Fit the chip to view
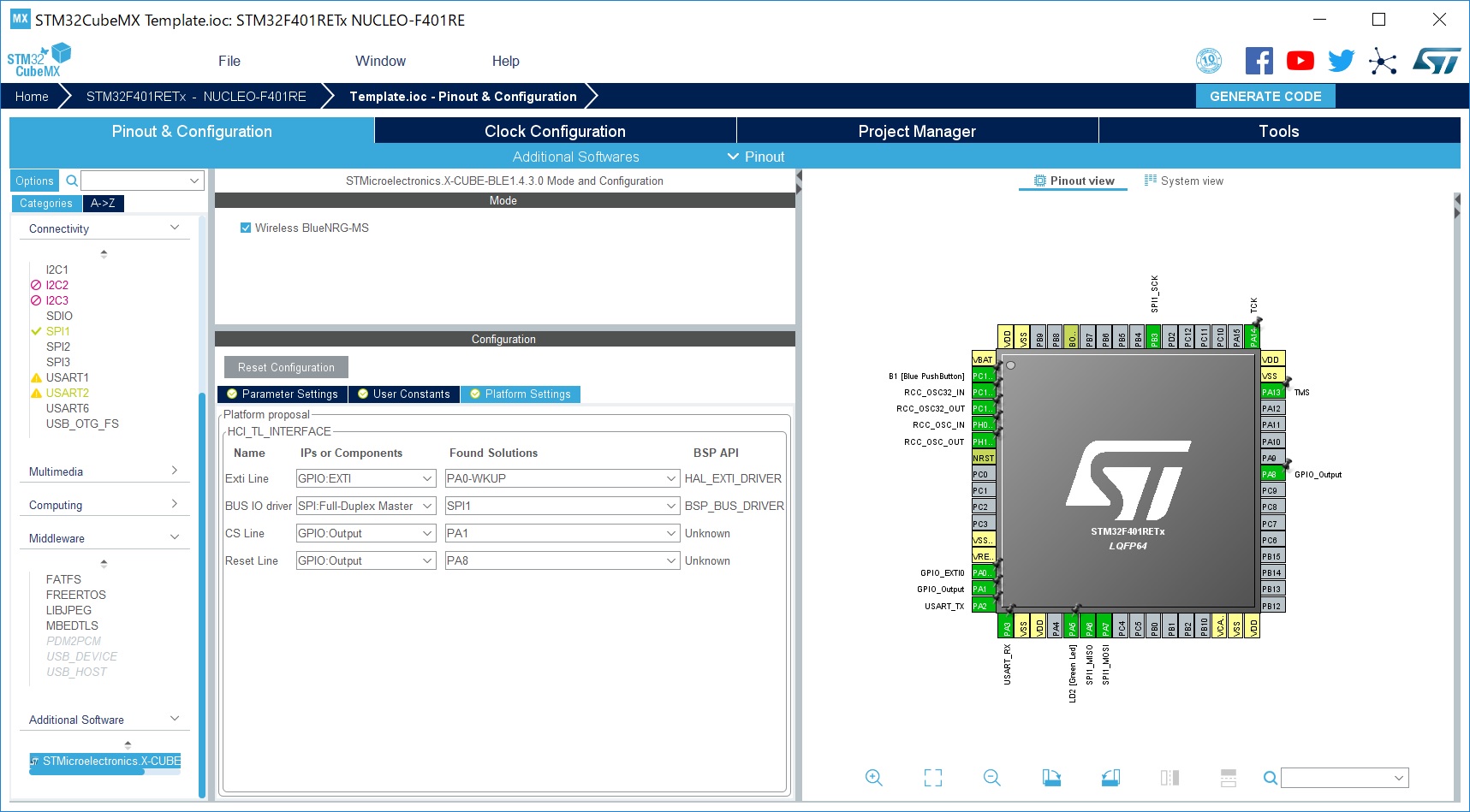 pyautogui.click(x=933, y=777)
